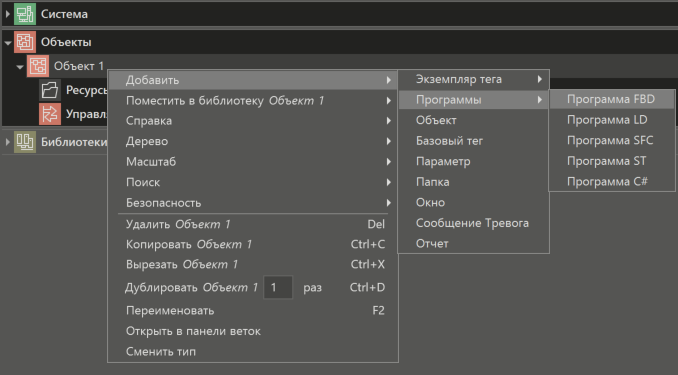Expand the Библиотеки tree node

[x=7, y=142]
